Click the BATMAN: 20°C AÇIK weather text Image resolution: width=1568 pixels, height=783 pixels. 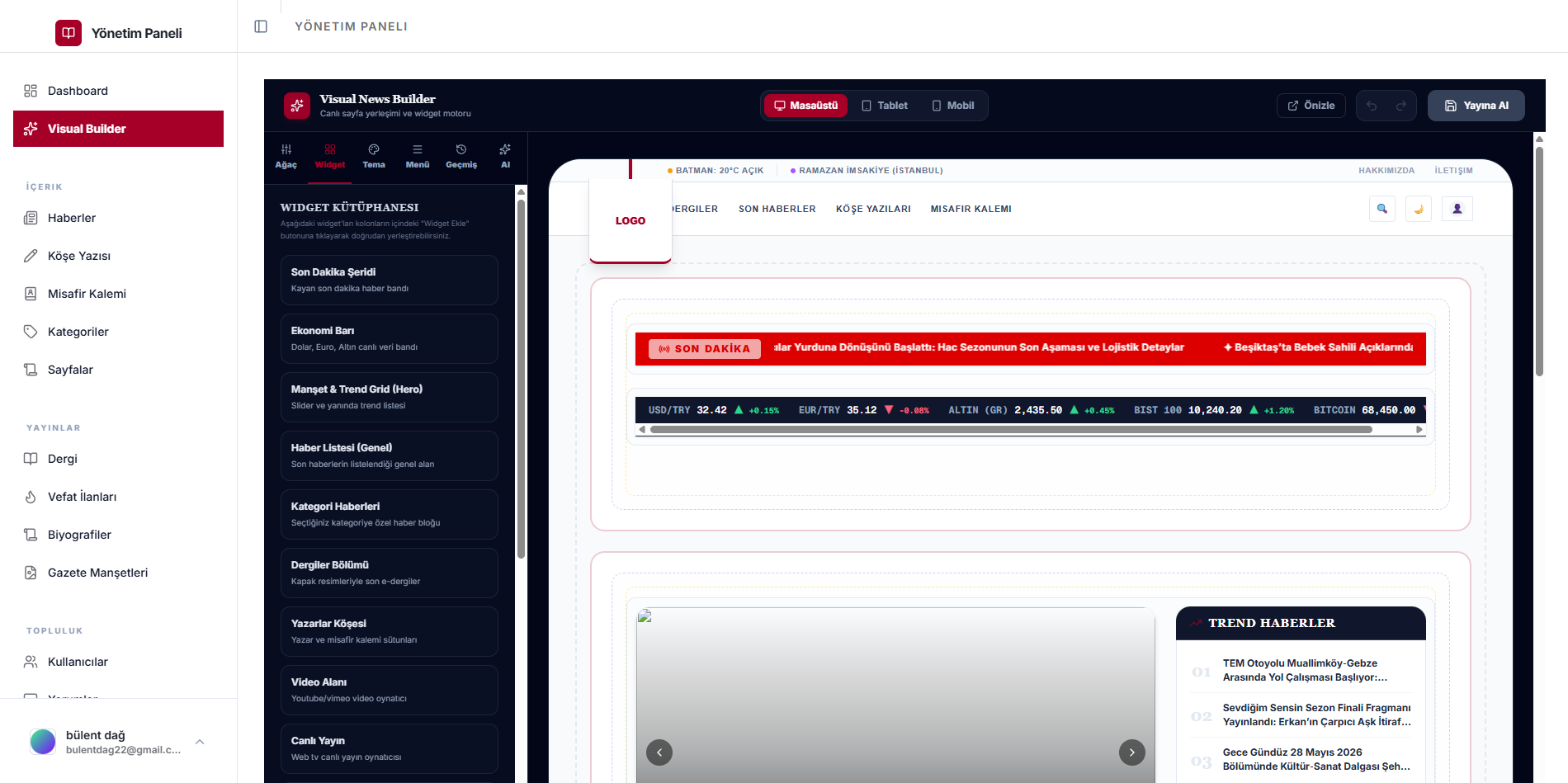(720, 171)
